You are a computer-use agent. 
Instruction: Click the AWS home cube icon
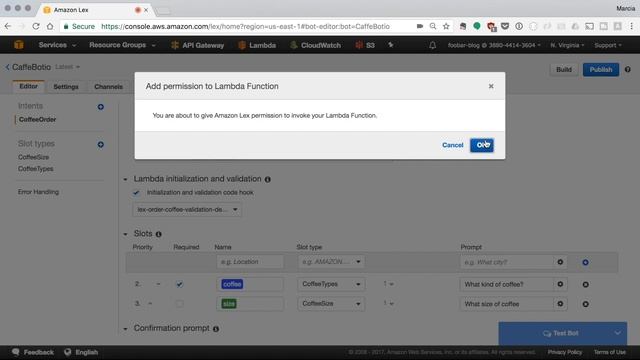(18, 45)
